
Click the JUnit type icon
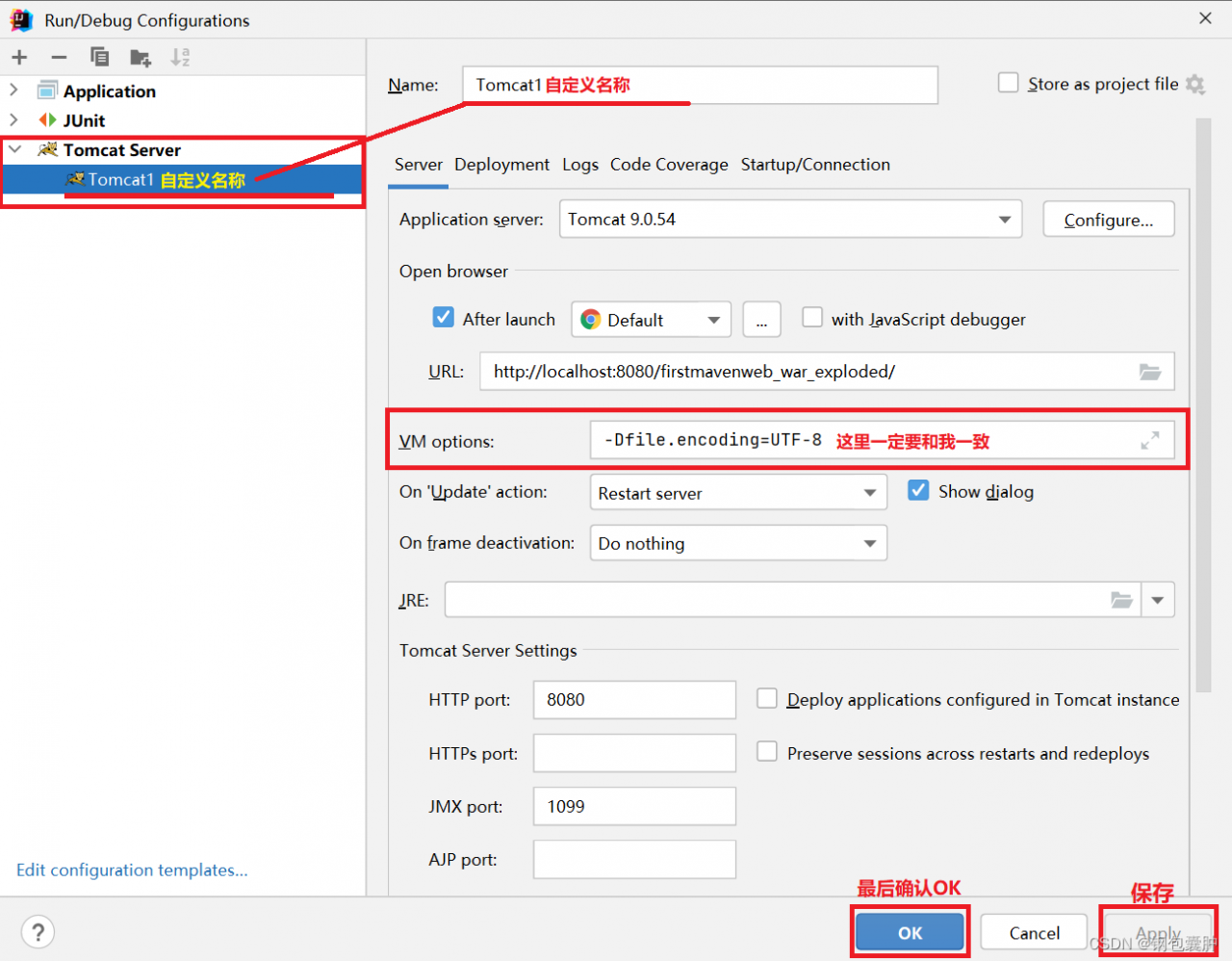point(47,120)
